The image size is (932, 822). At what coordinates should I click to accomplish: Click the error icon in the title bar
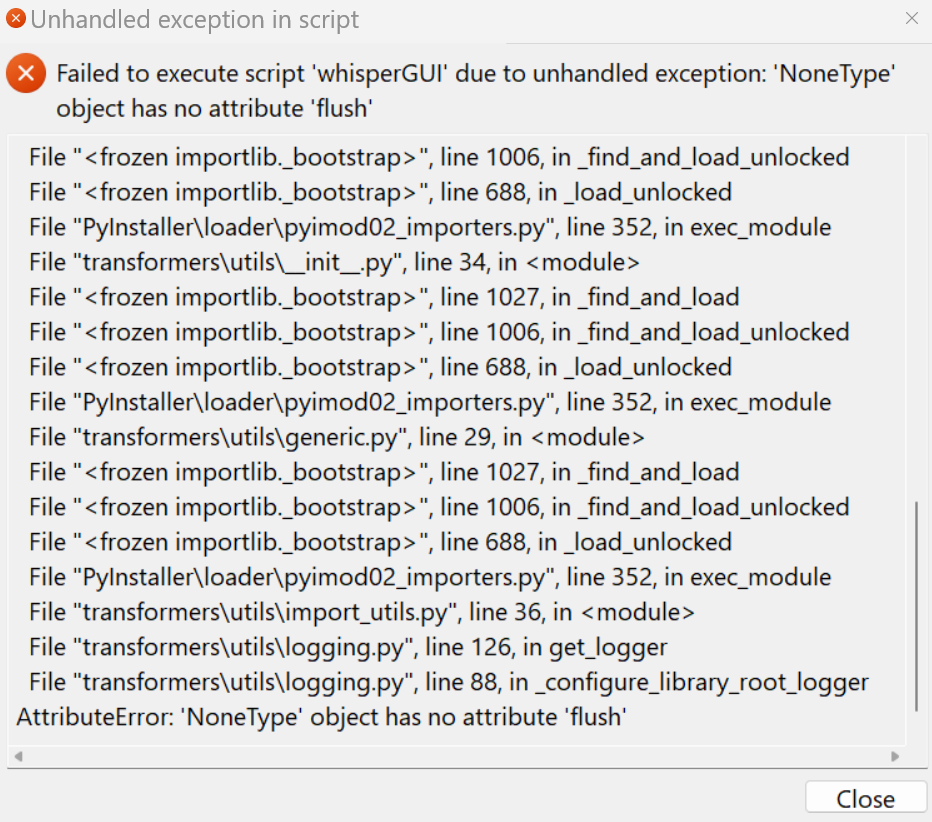pyautogui.click(x=16, y=18)
